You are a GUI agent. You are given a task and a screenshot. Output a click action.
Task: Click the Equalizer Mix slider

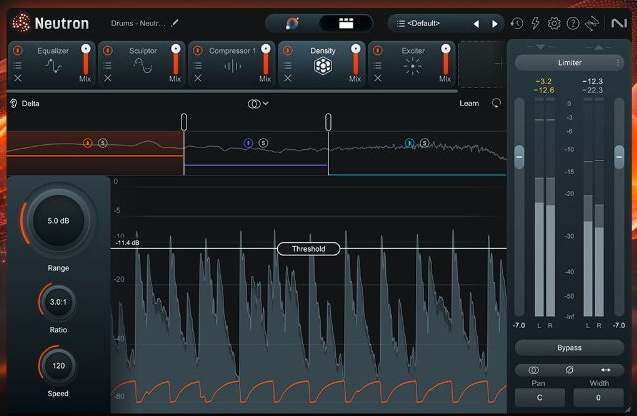point(86,59)
